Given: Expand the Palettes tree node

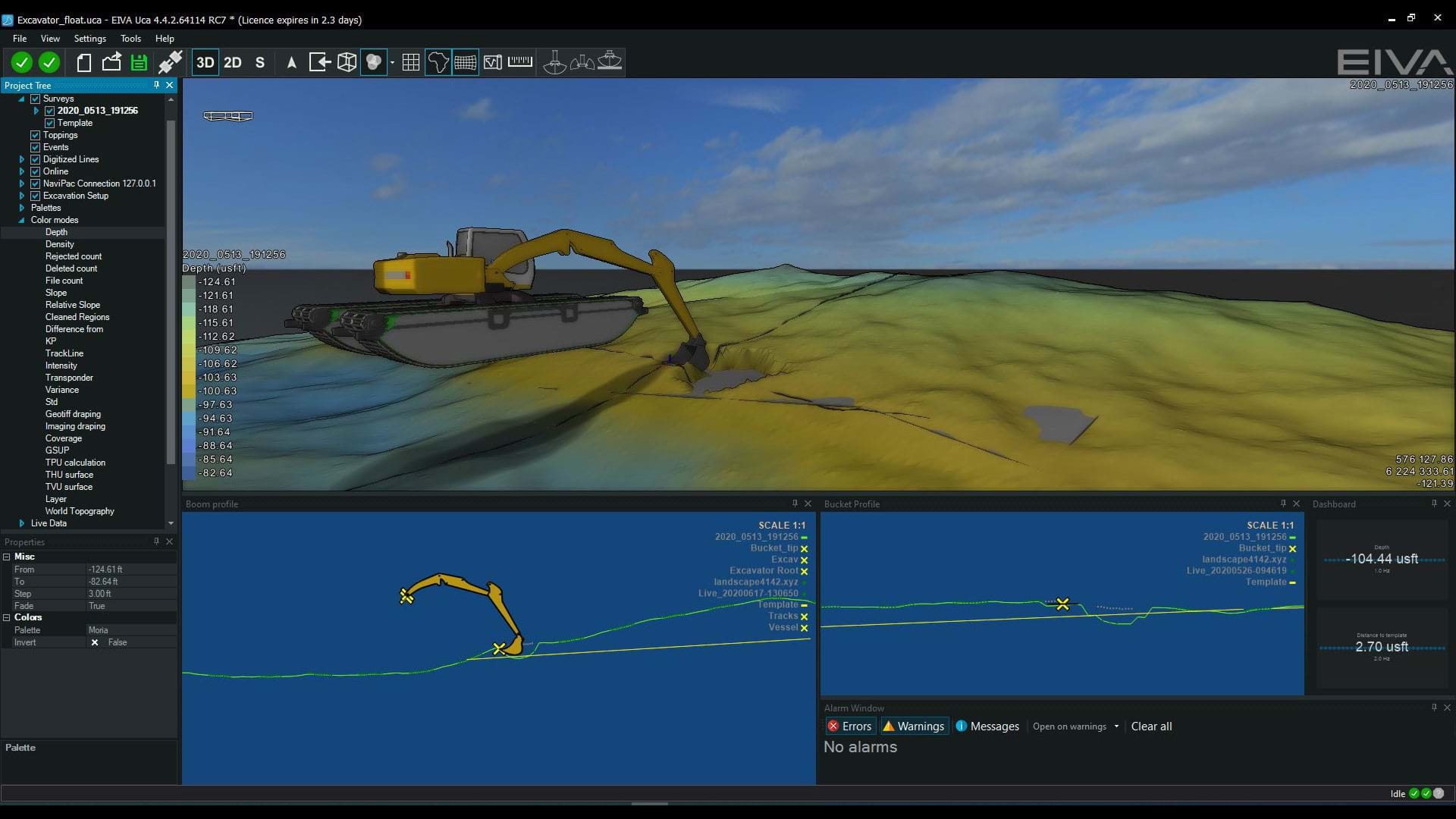Looking at the screenshot, I should click(x=21, y=208).
